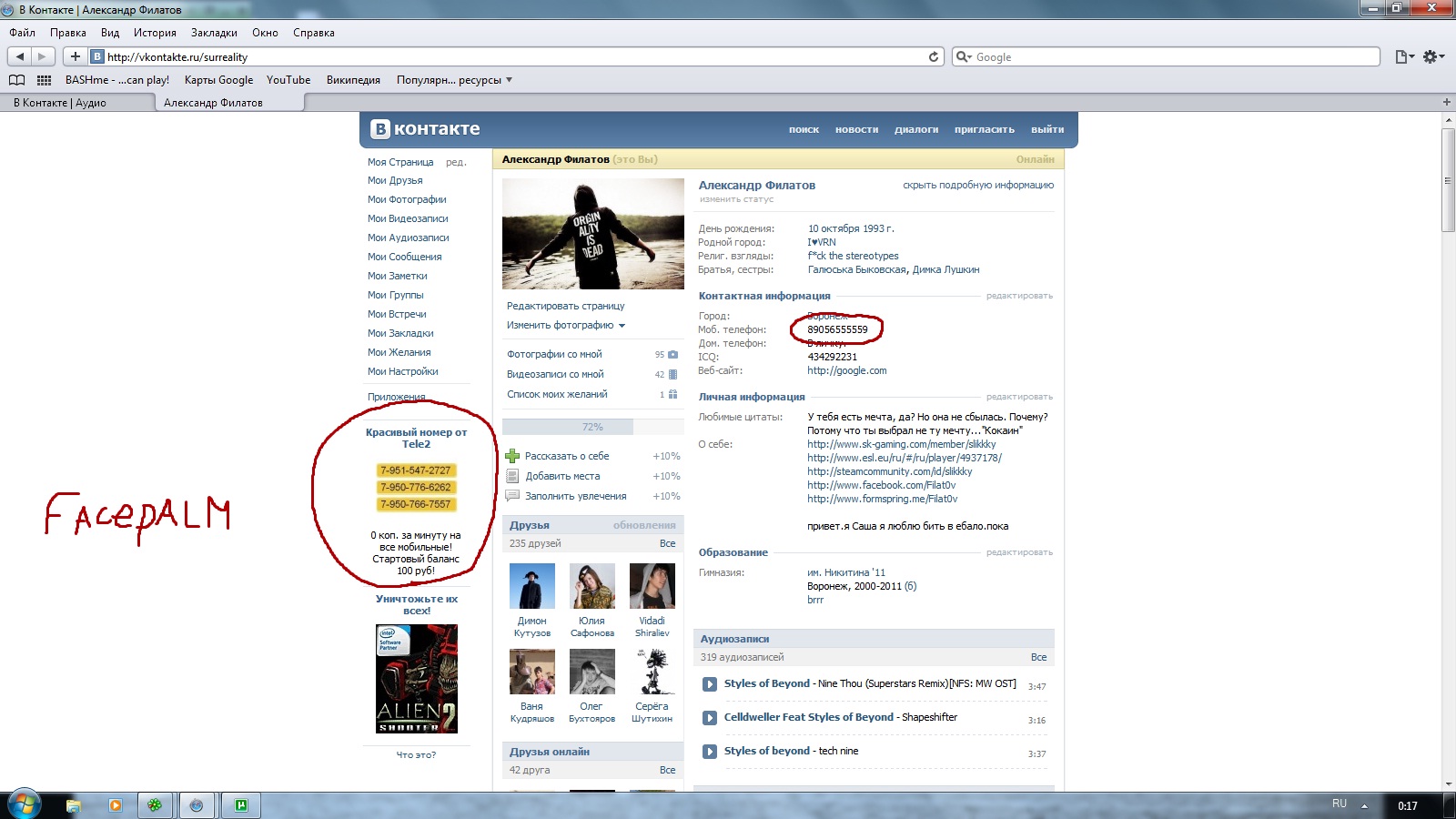Open the Правка menu
Screen dimensions: 1456x819
pos(68,33)
